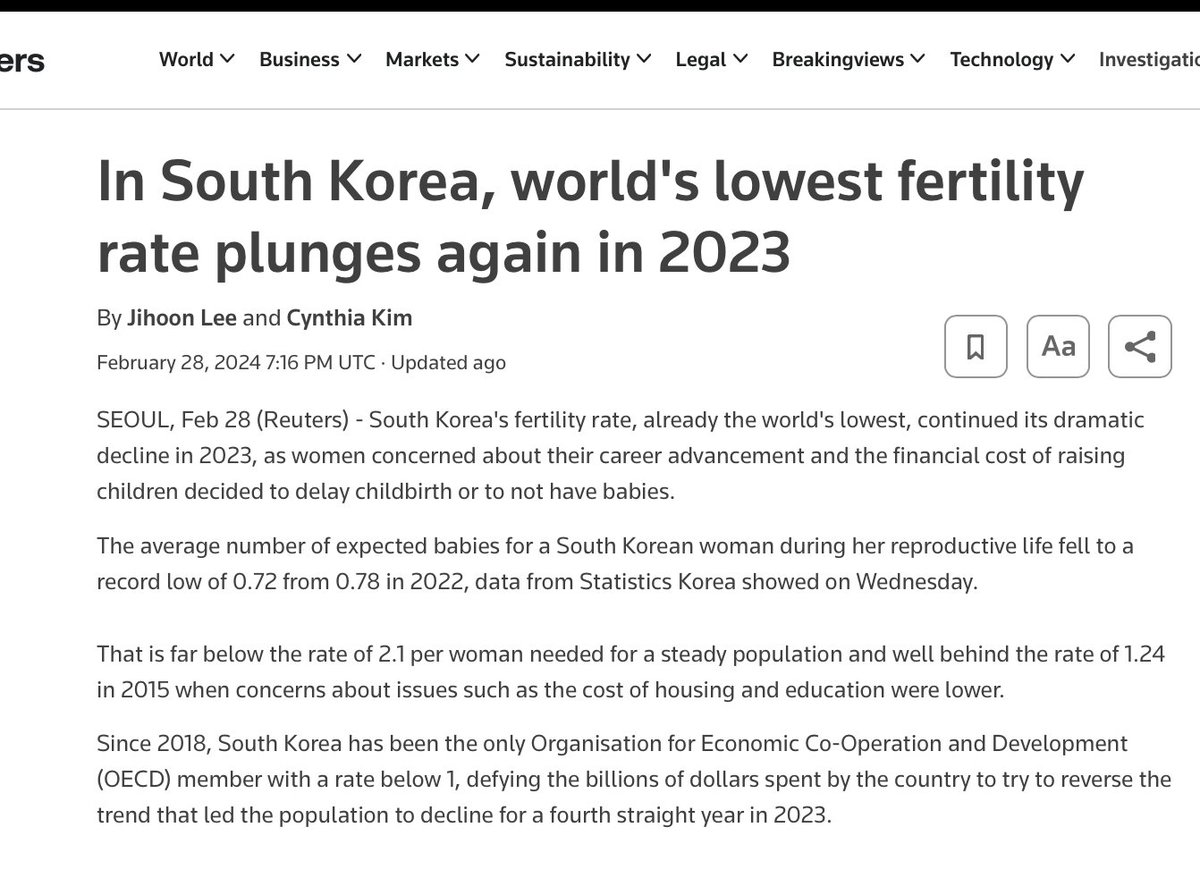Open text size settings via Aa icon

coord(1057,346)
